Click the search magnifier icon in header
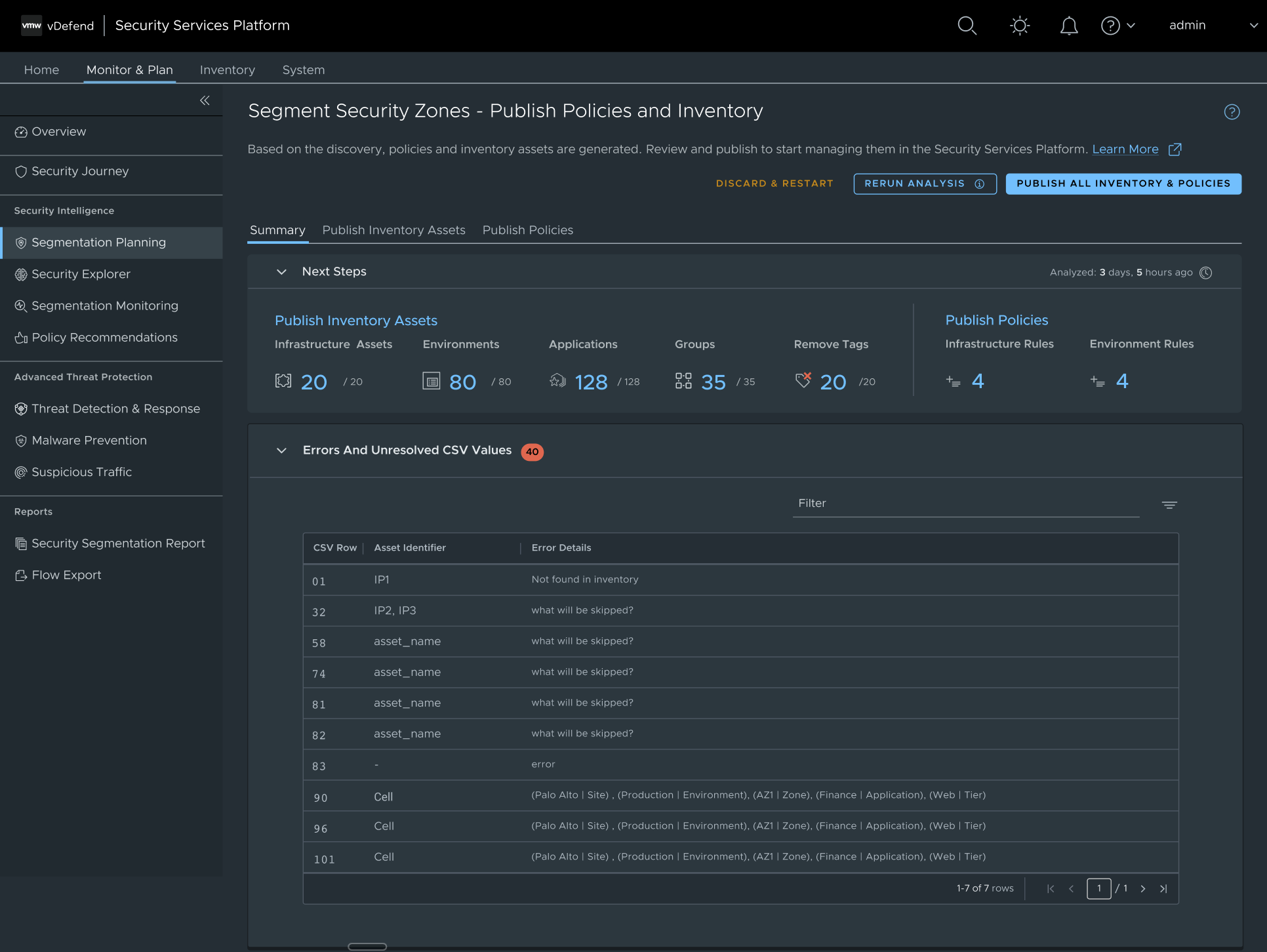This screenshot has height=952, width=1267. coord(967,26)
